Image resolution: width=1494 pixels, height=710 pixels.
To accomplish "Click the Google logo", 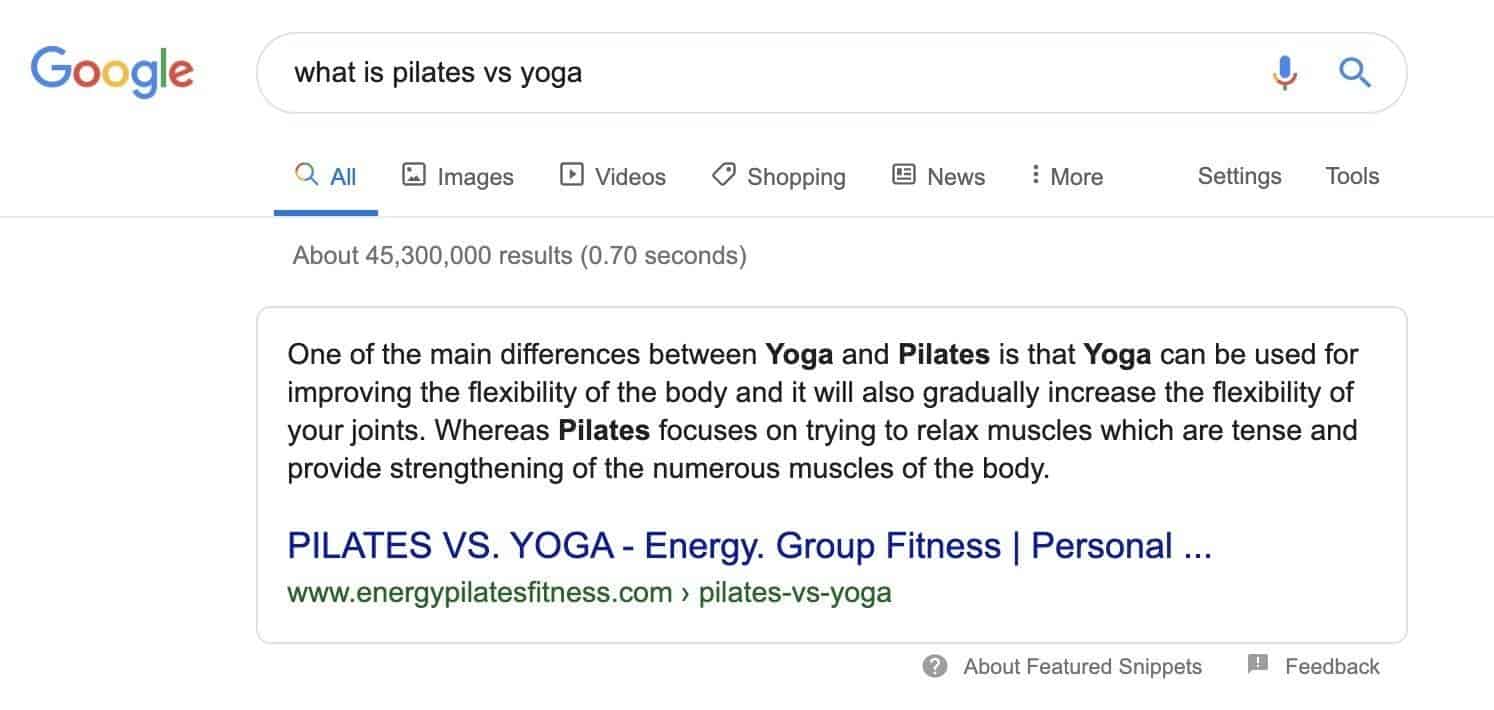I will coord(111,70).
